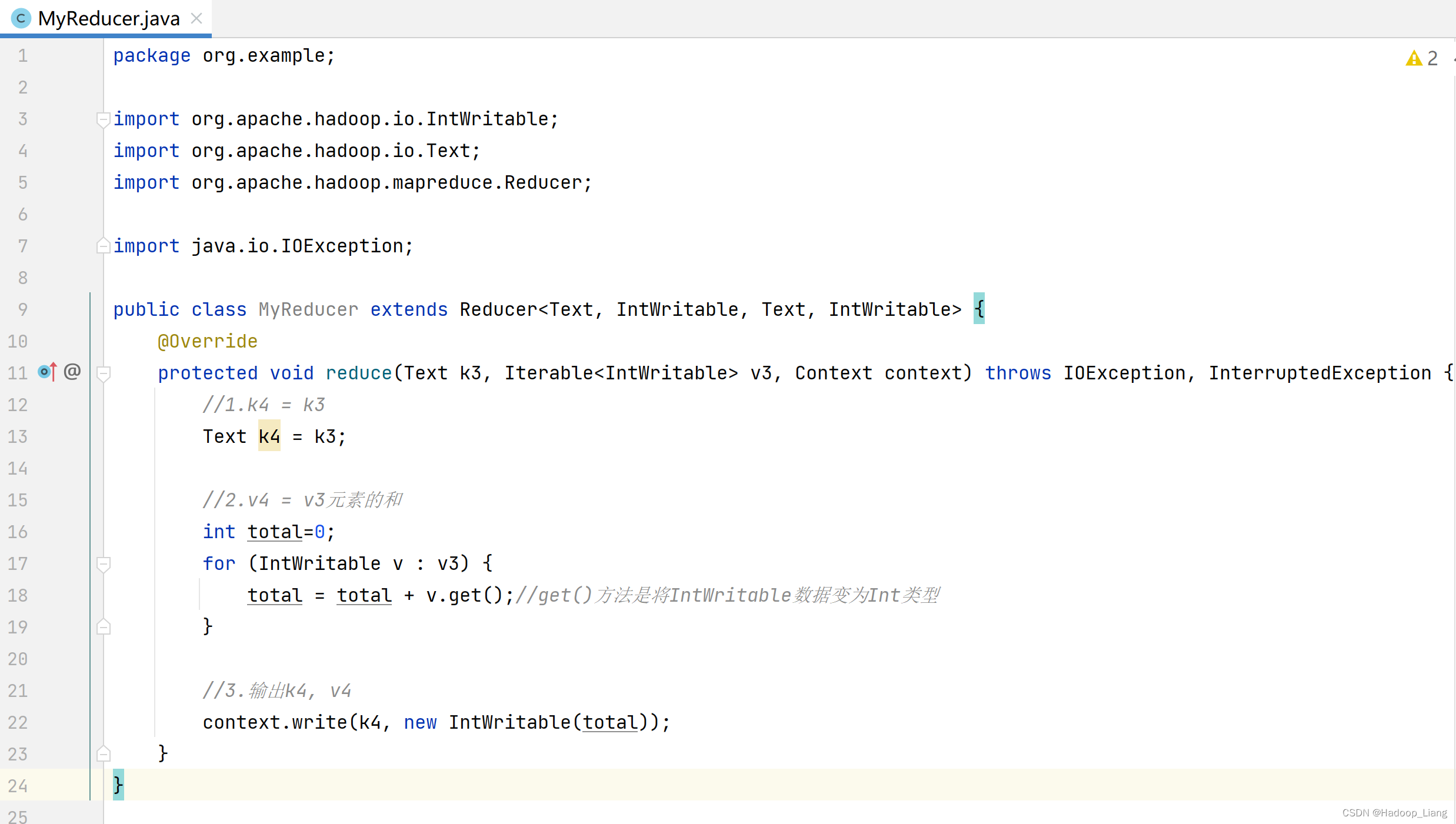Click the underlined total variable on line 16

click(x=274, y=532)
